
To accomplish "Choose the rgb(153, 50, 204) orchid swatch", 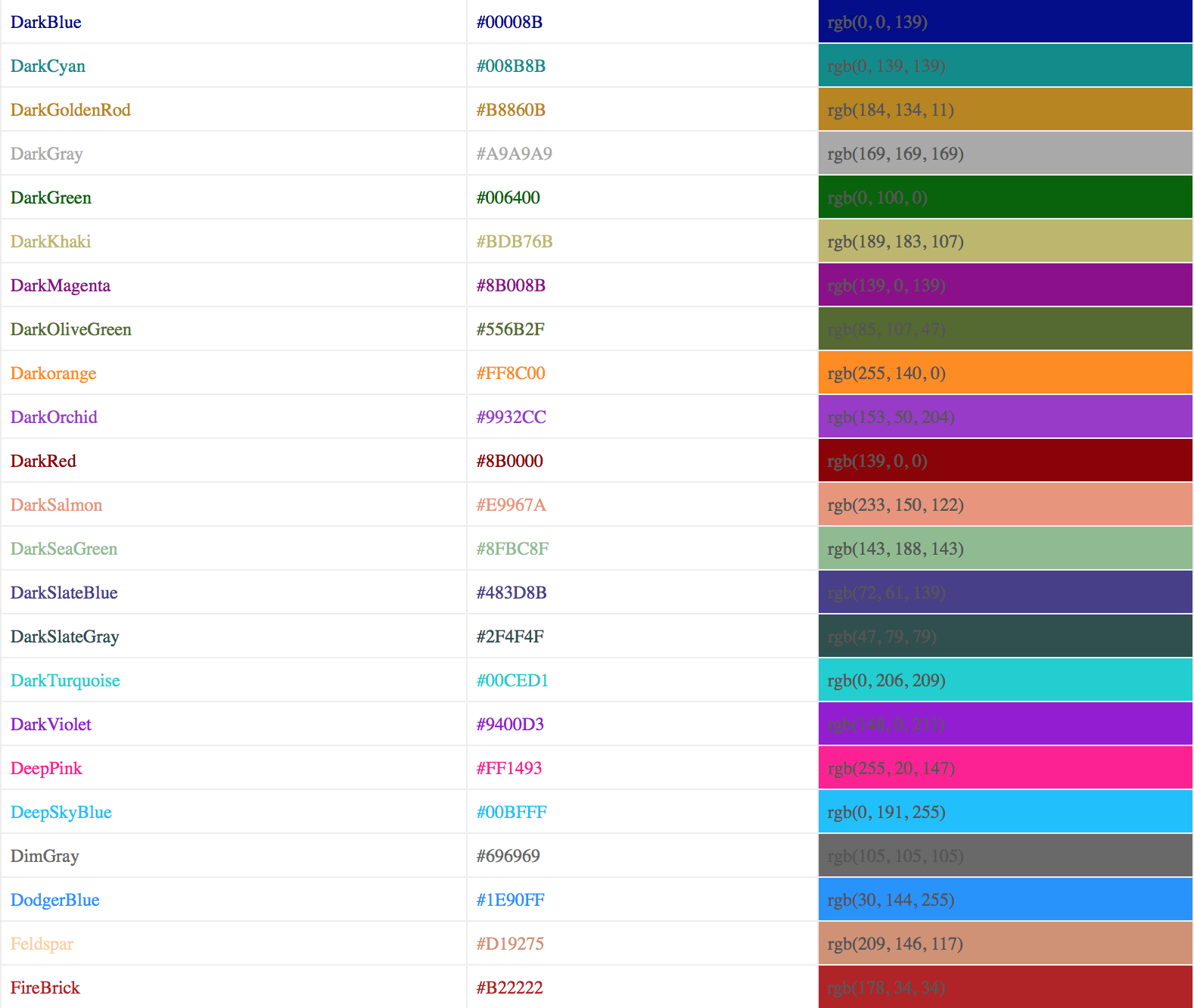I will [x=1006, y=416].
